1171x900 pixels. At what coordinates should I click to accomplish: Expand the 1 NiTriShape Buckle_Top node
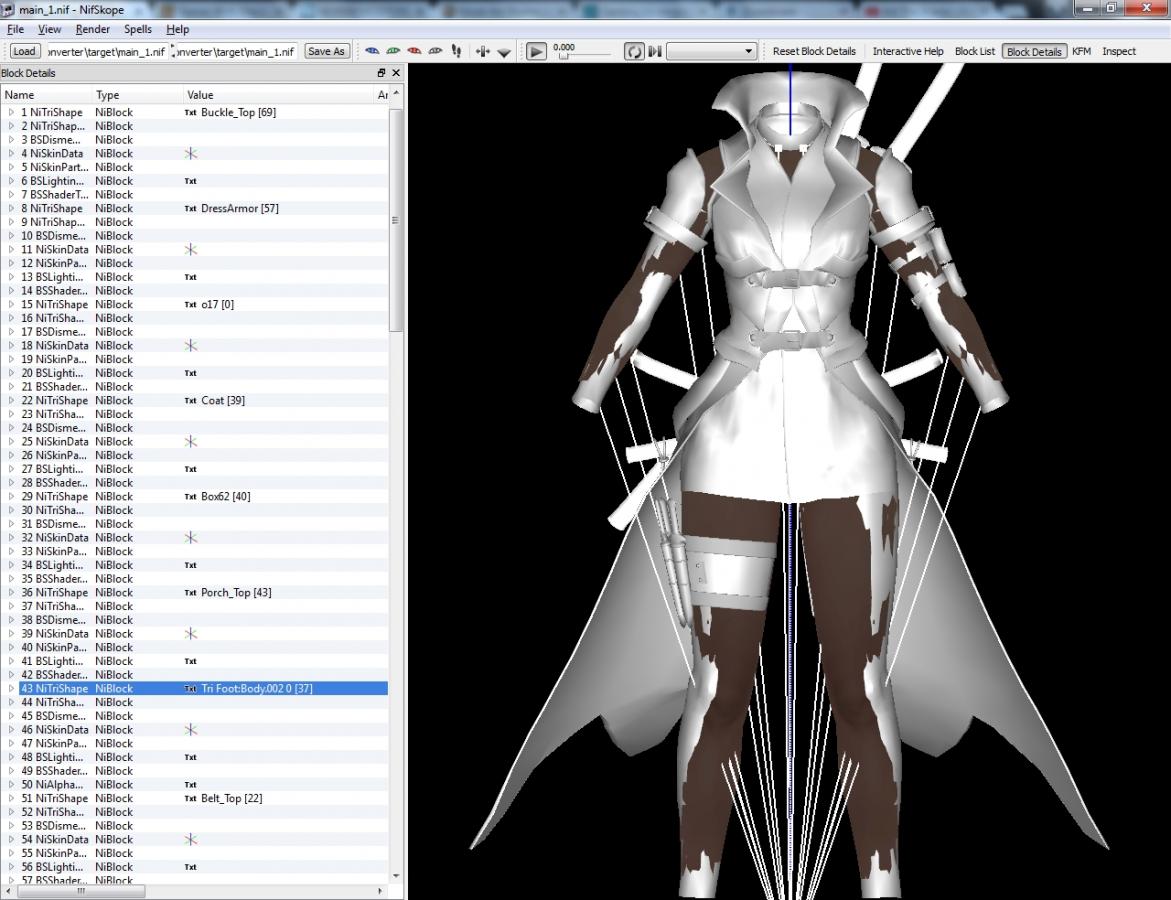[x=12, y=113]
